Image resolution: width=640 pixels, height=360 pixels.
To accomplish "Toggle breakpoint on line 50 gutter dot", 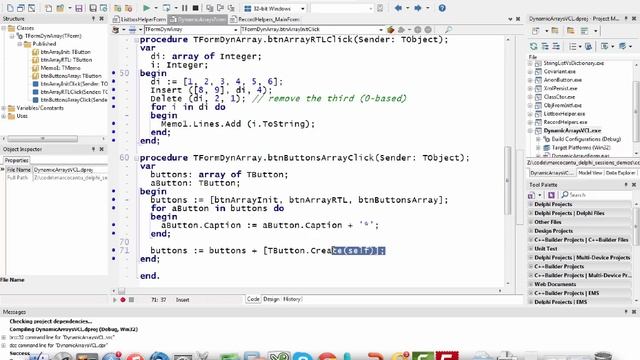I will 114,73.
